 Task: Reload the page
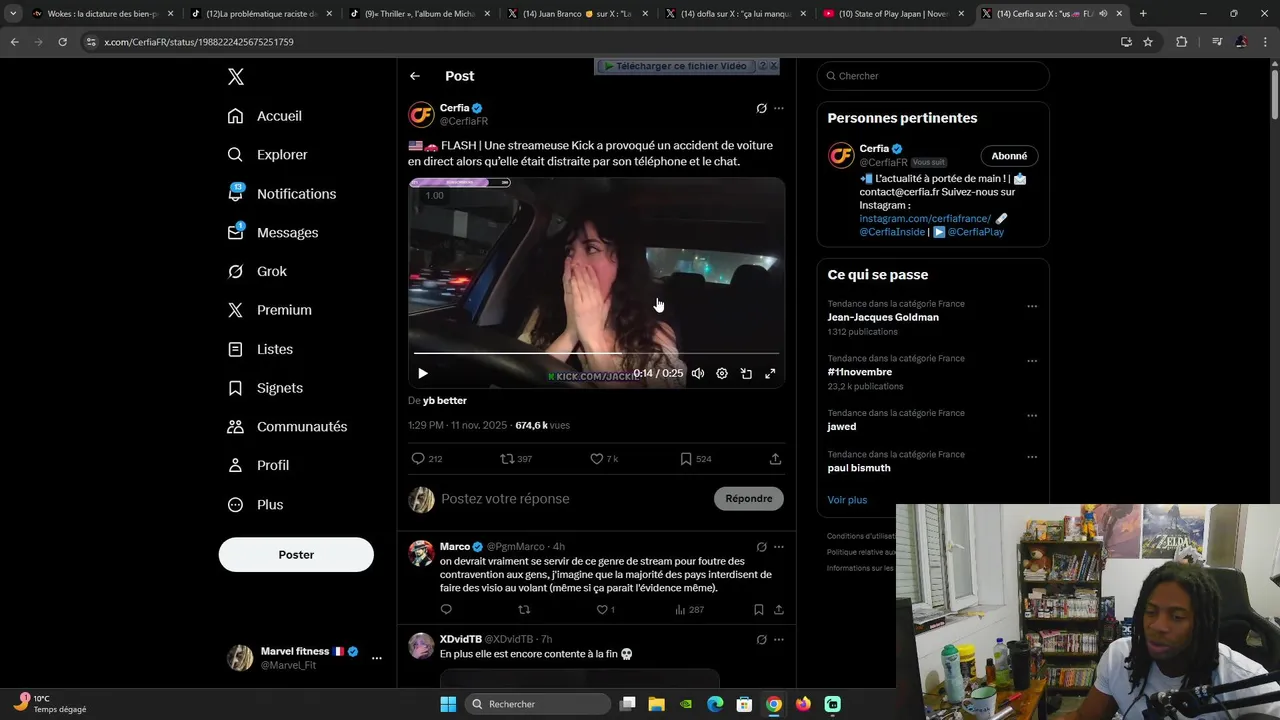tap(63, 42)
